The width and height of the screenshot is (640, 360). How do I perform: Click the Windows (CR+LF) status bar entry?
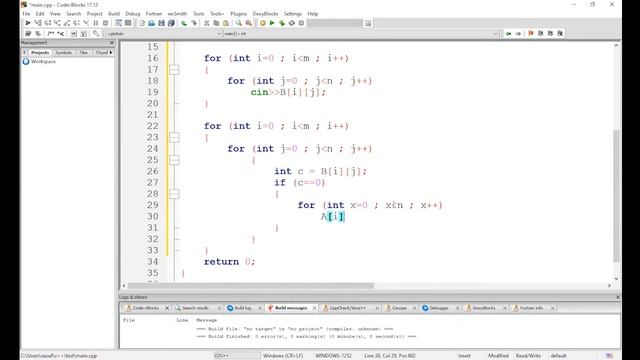[x=283, y=356]
